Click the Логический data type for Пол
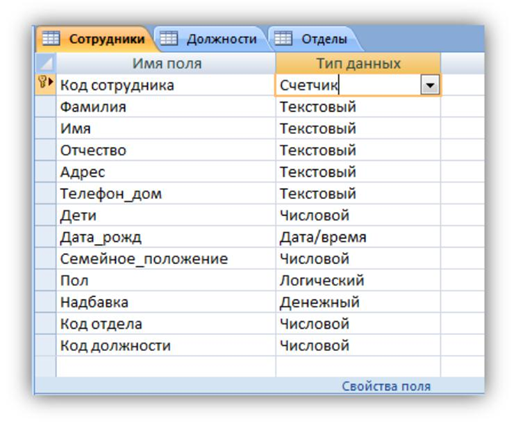Viewport: 516px width, 425px height. [x=358, y=280]
